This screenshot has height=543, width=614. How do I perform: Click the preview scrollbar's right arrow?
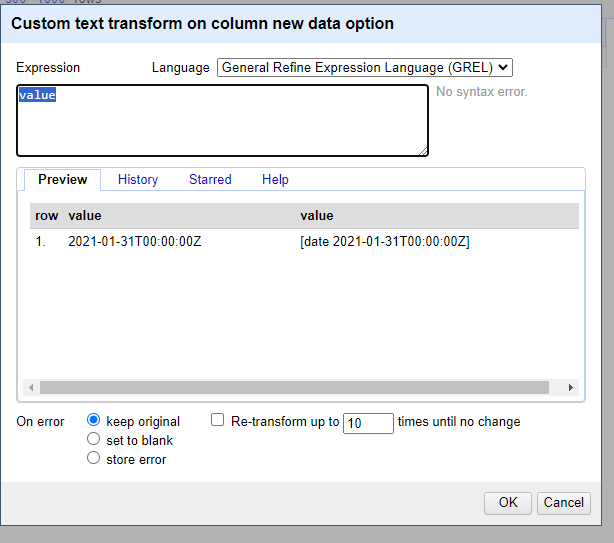click(571, 388)
